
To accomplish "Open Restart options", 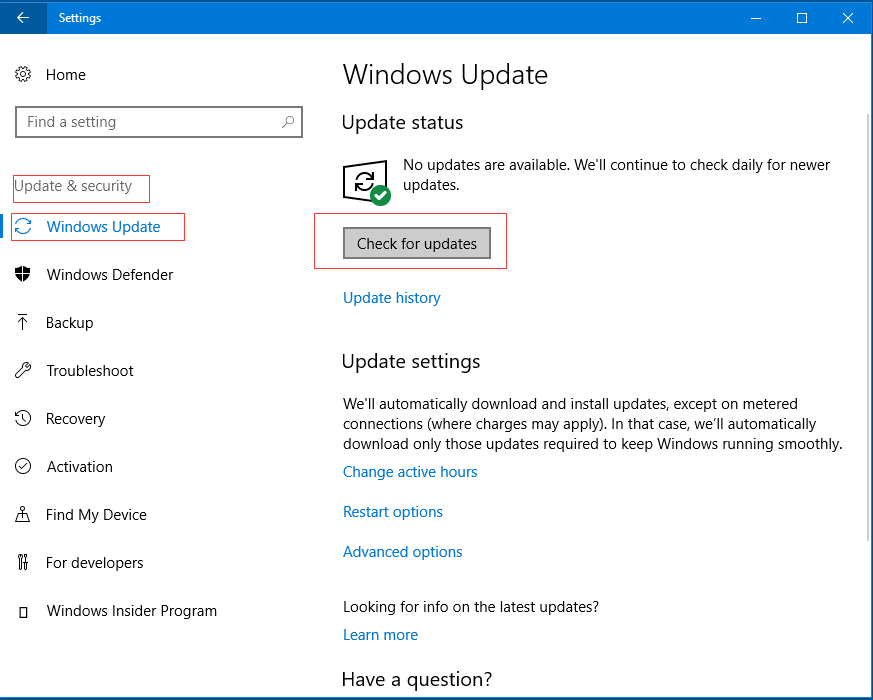I will [x=393, y=512].
